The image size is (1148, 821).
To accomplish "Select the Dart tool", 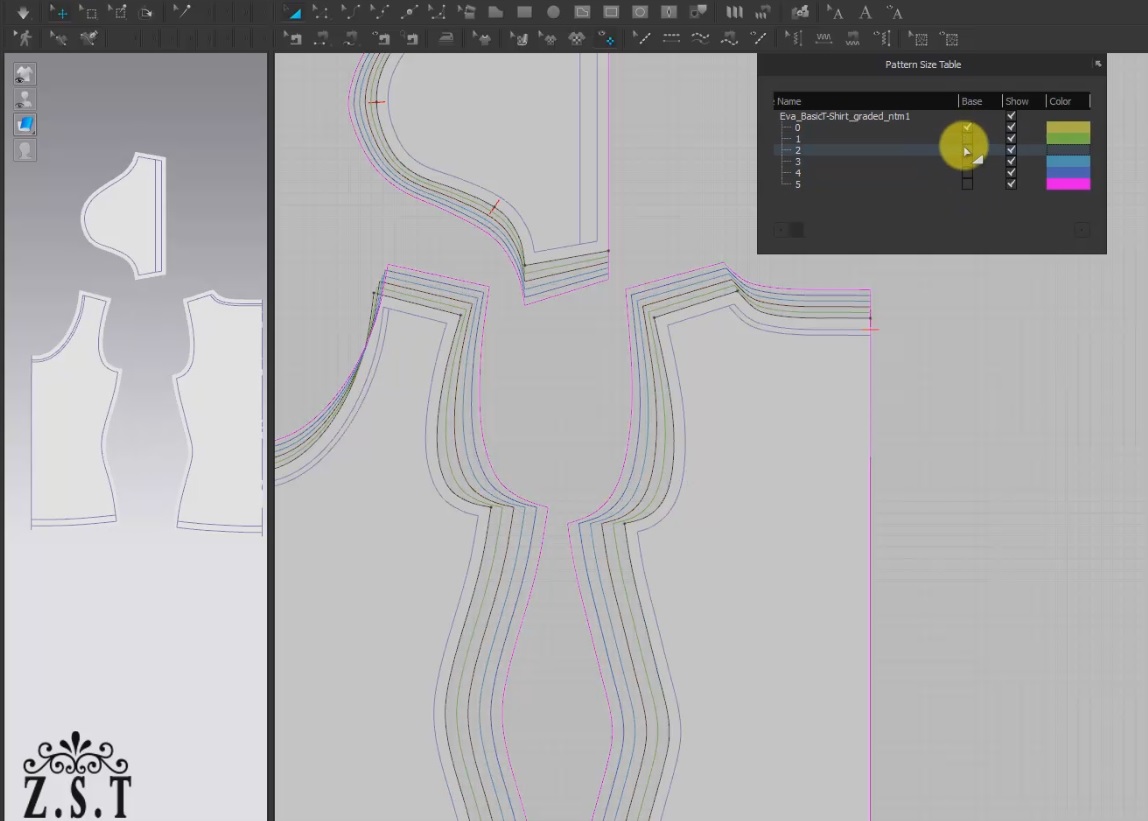I will coord(669,12).
